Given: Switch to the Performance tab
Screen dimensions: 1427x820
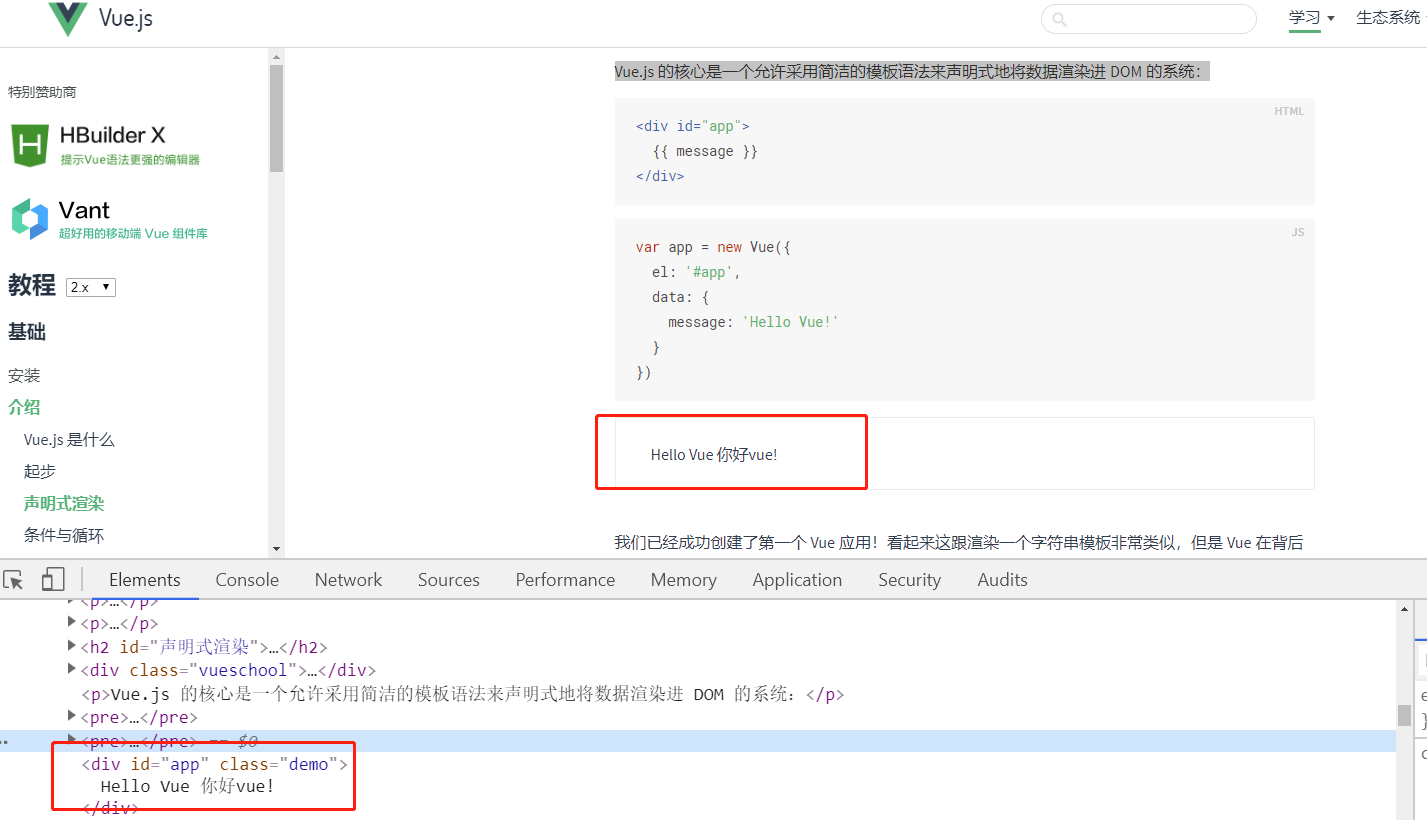Looking at the screenshot, I should tap(565, 580).
